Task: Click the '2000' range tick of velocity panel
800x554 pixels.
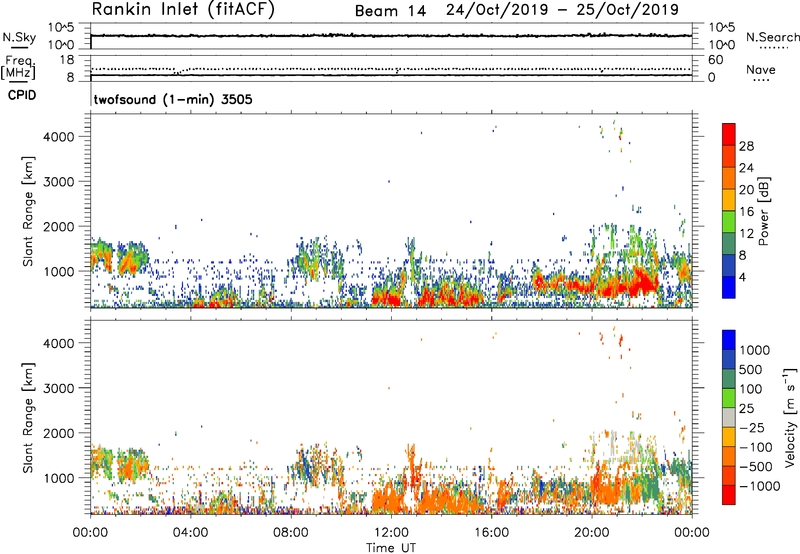Action: coord(59,433)
